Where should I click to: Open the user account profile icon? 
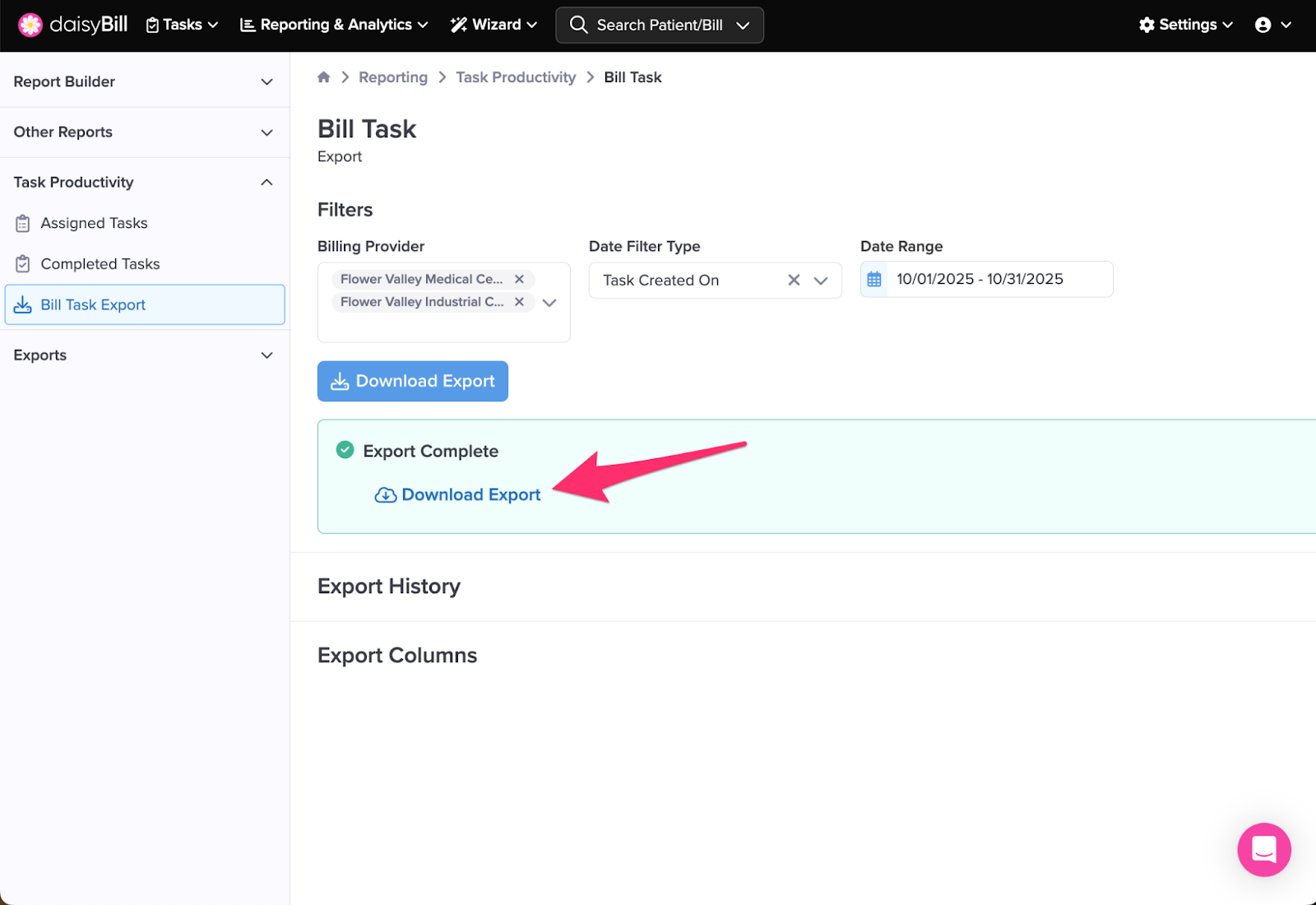(1263, 25)
